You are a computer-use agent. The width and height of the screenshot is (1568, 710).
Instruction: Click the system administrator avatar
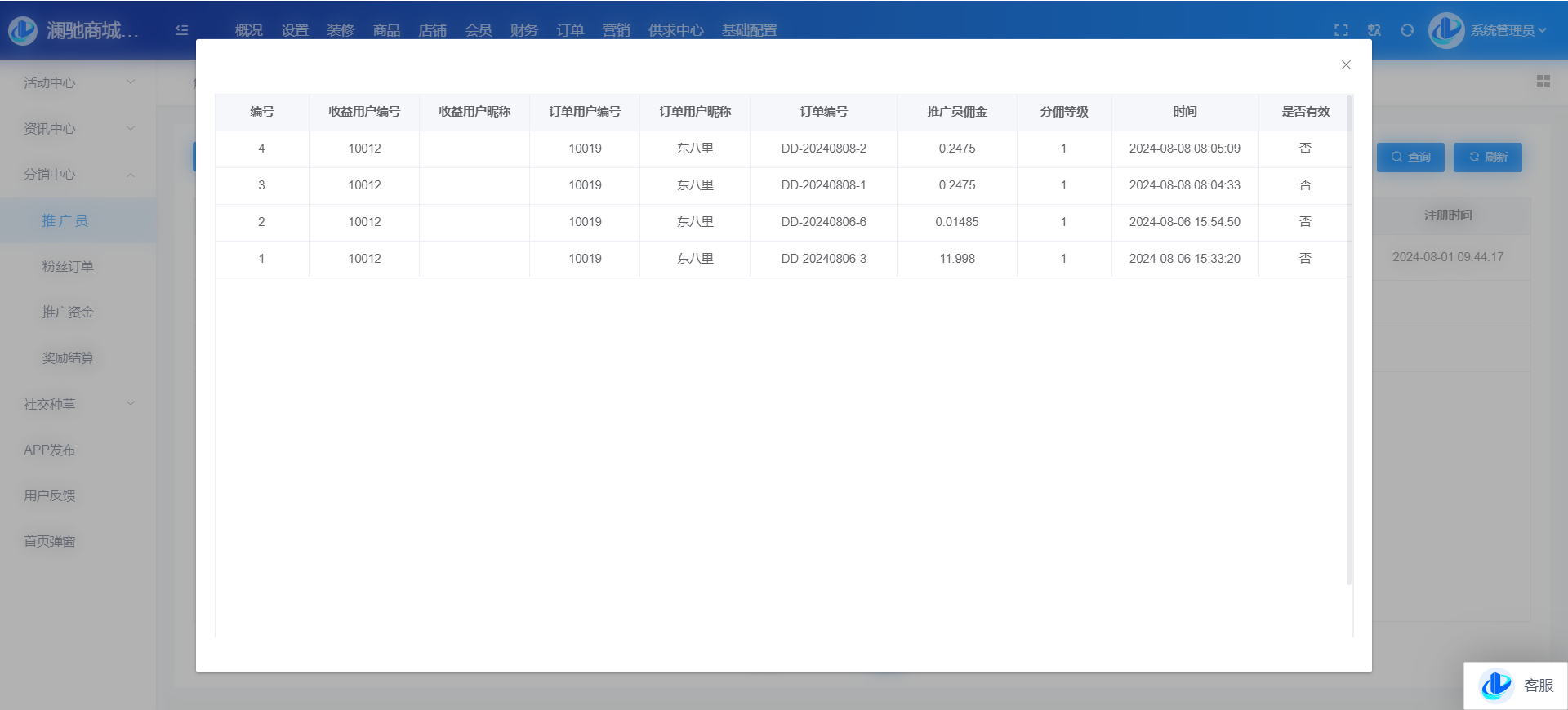click(x=1445, y=30)
